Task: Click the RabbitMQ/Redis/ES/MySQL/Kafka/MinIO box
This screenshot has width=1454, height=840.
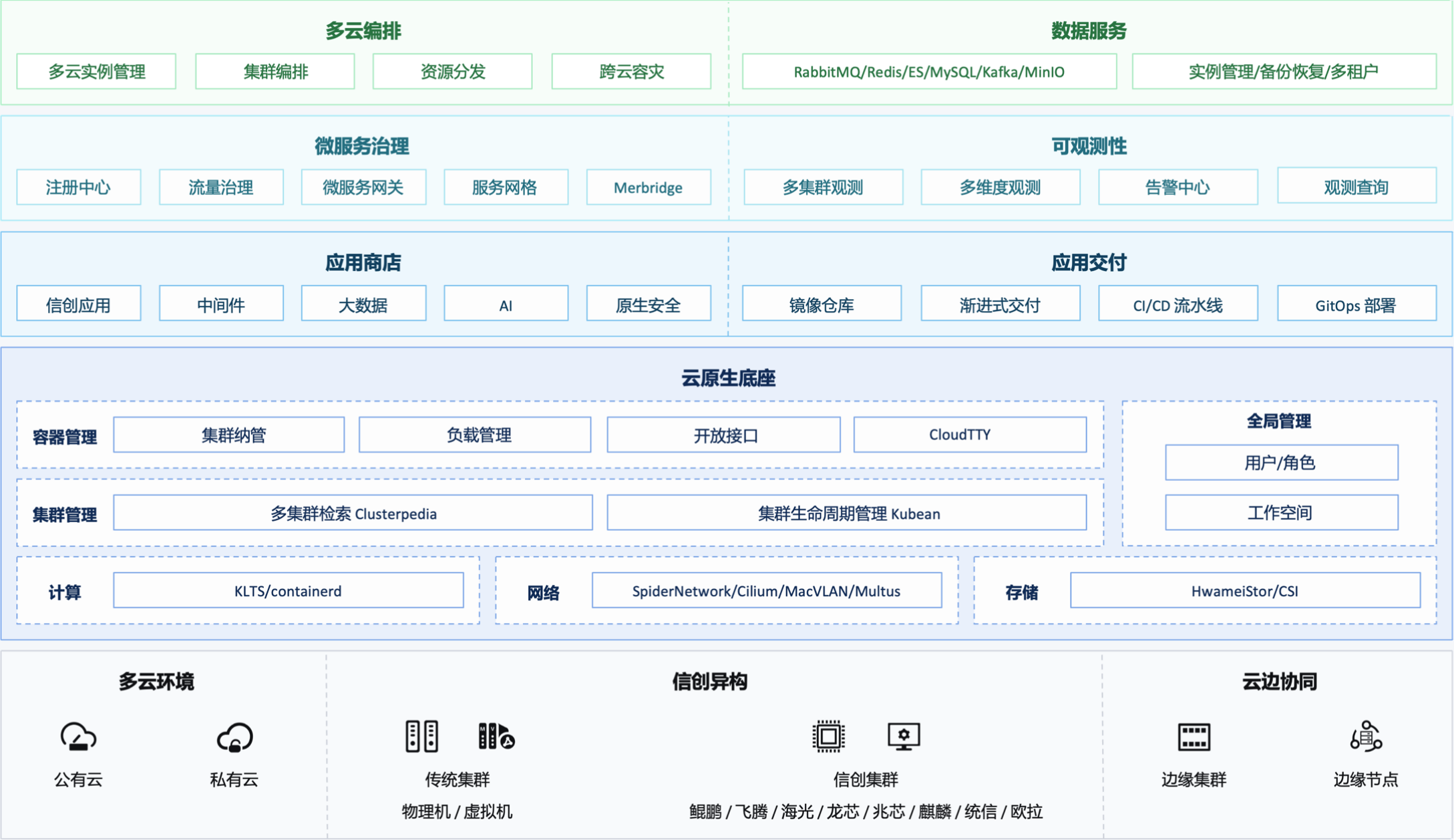Action: click(929, 71)
